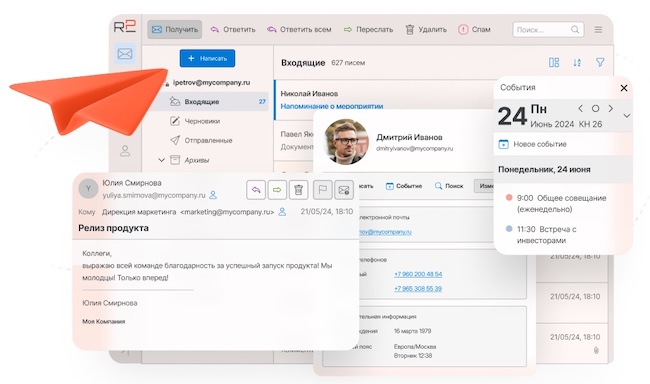Jump to today circle icon
This screenshot has height=384, width=650.
[595, 109]
